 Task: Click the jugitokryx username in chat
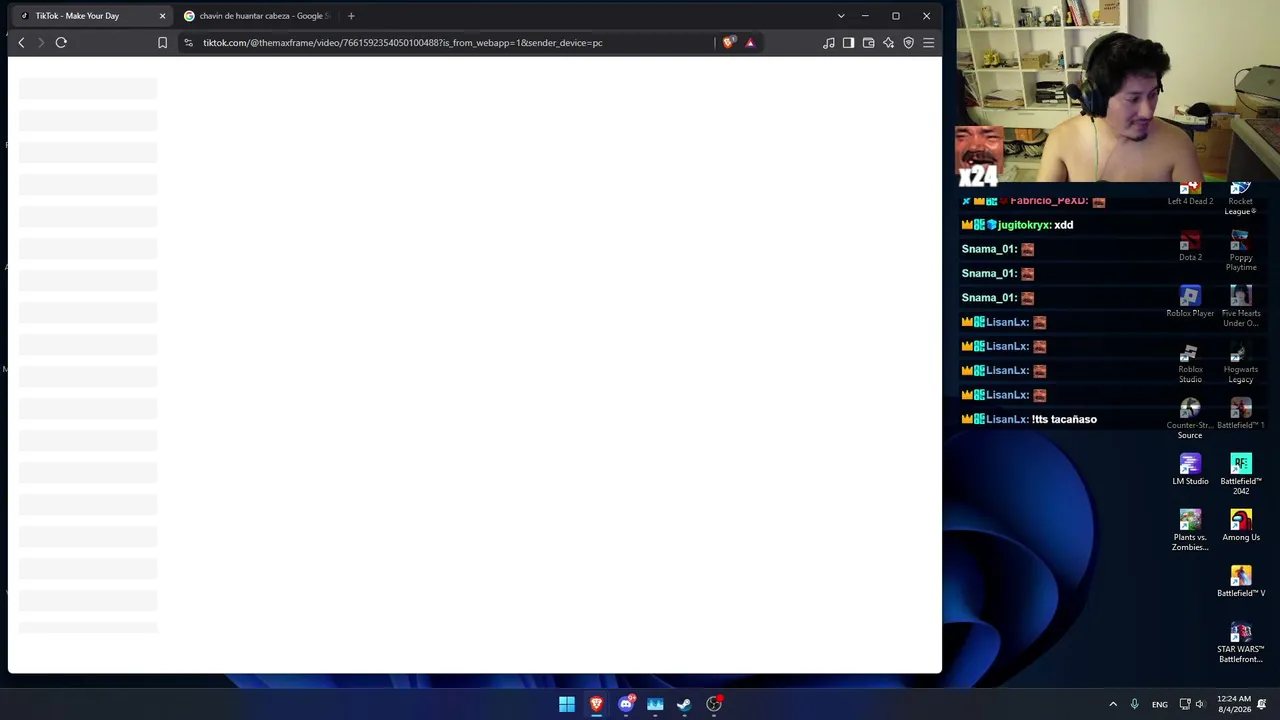click(1024, 225)
